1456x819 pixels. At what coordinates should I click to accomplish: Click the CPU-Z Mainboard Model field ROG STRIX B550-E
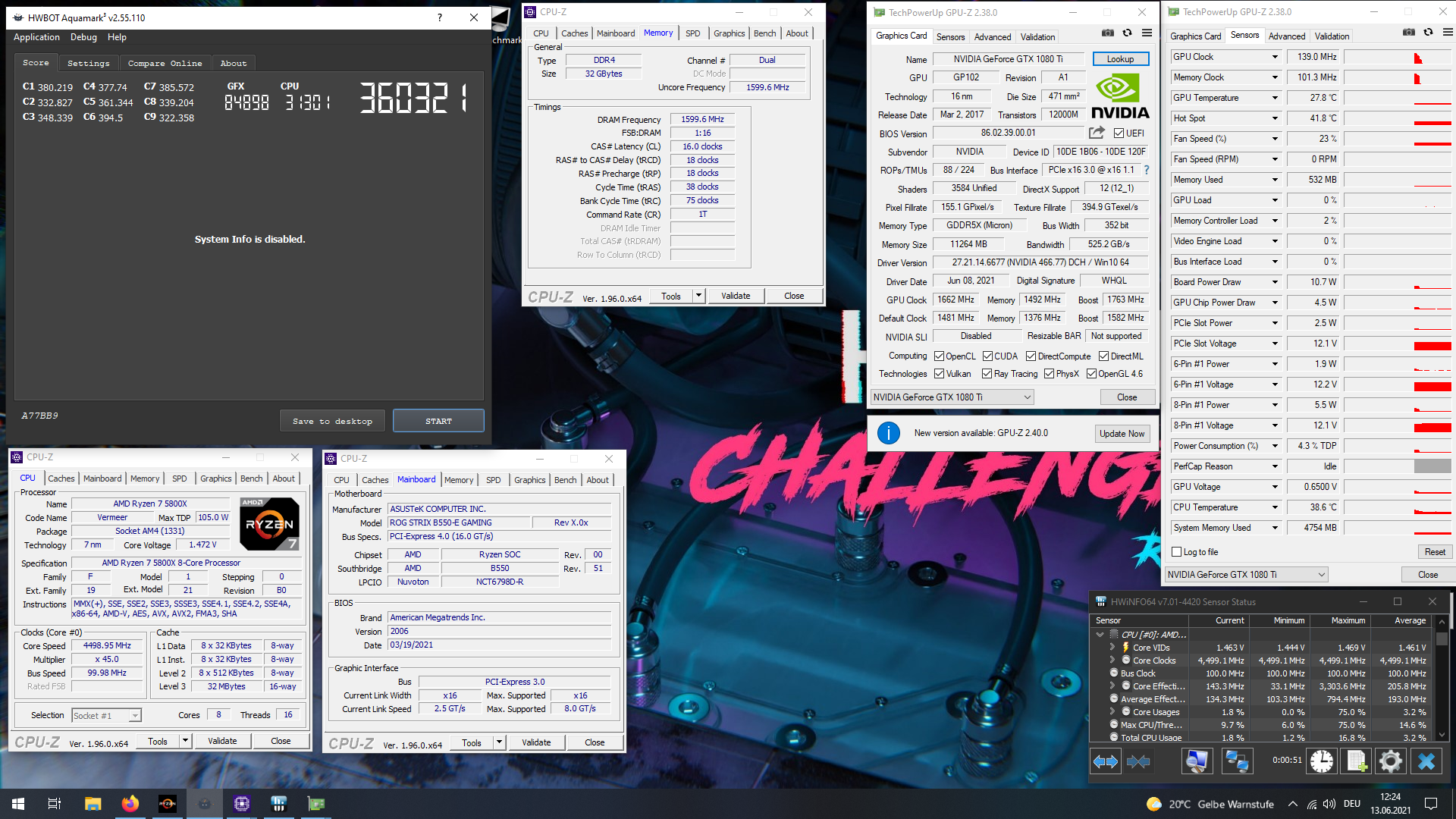(459, 522)
